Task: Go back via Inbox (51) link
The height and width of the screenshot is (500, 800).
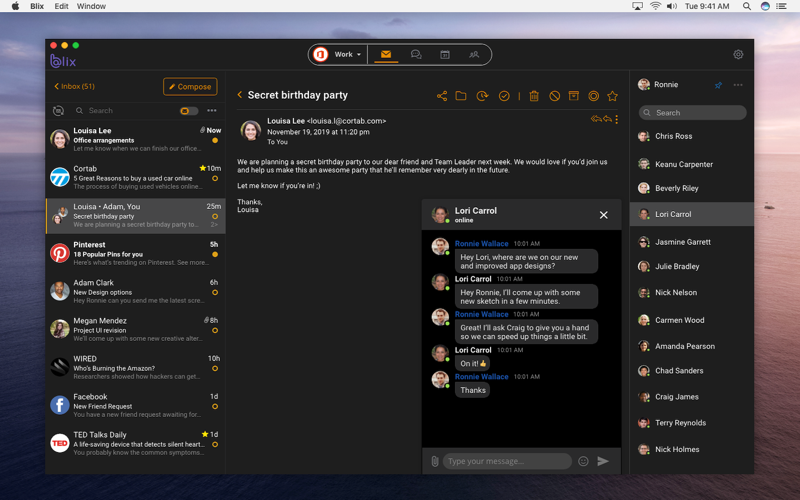Action: (x=74, y=86)
